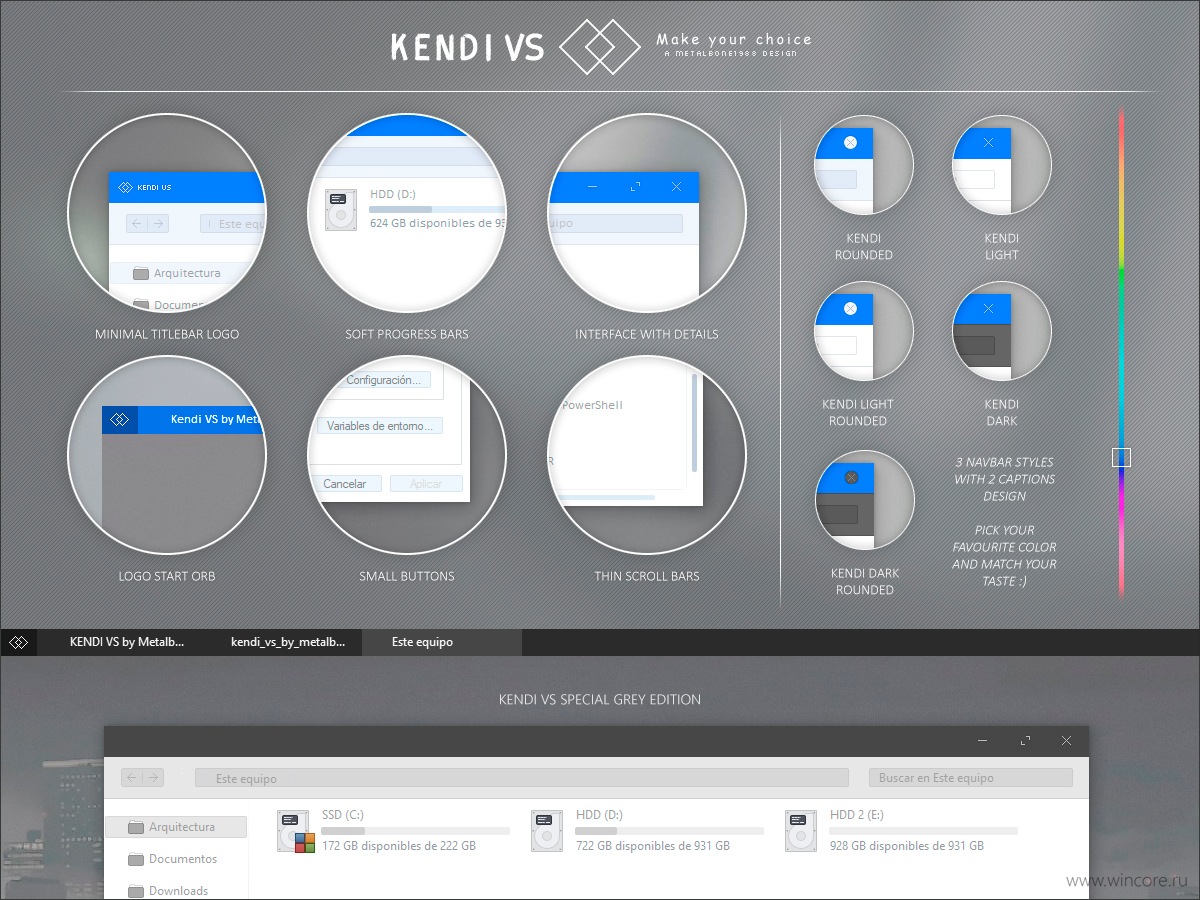Click the Kendi VS logo in Minimal Titlebar preview
Image resolution: width=1200 pixels, height=900 pixels.
coord(144,187)
